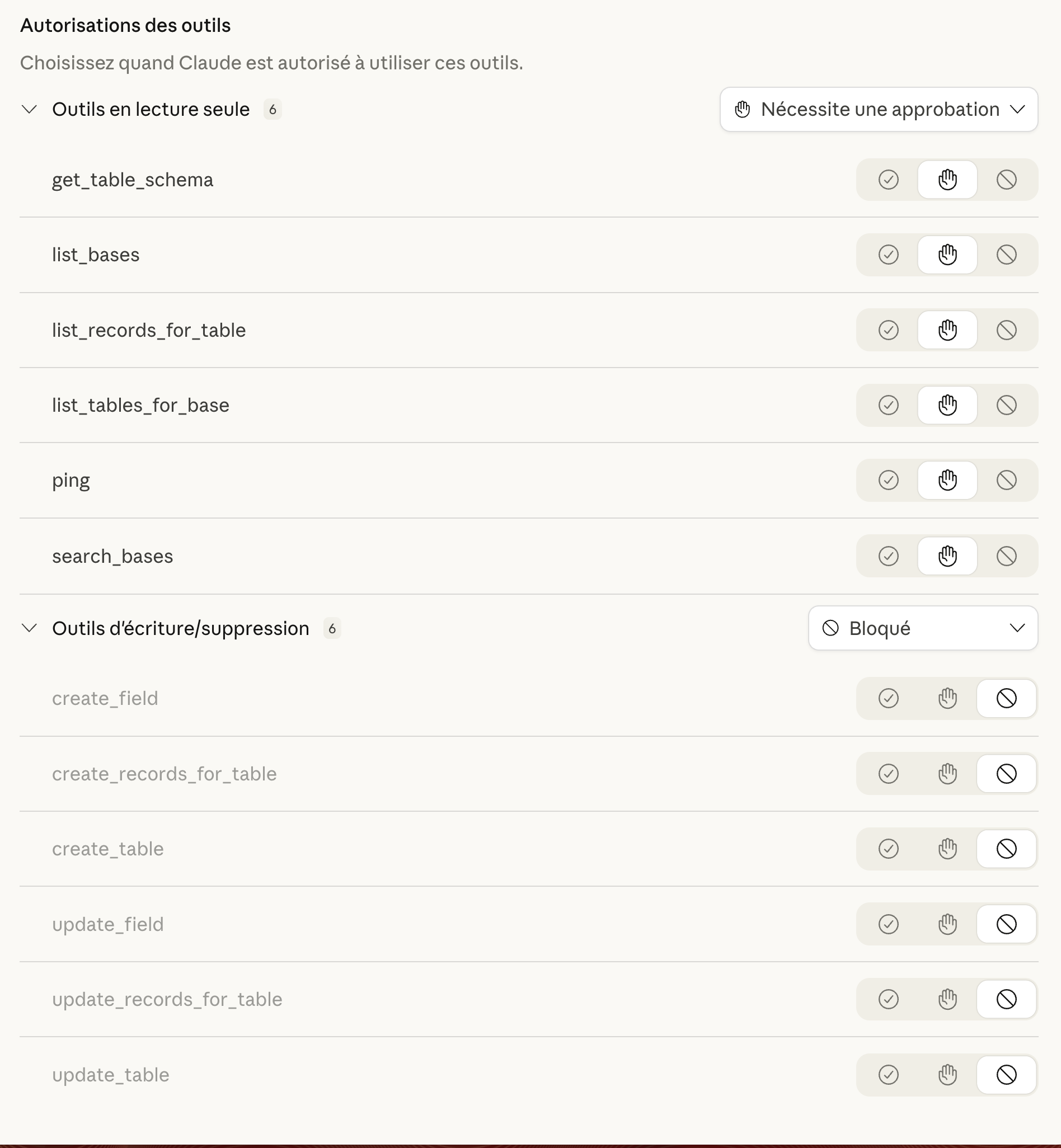
Task: Block the list_tables_for_base tool
Action: (x=1007, y=405)
